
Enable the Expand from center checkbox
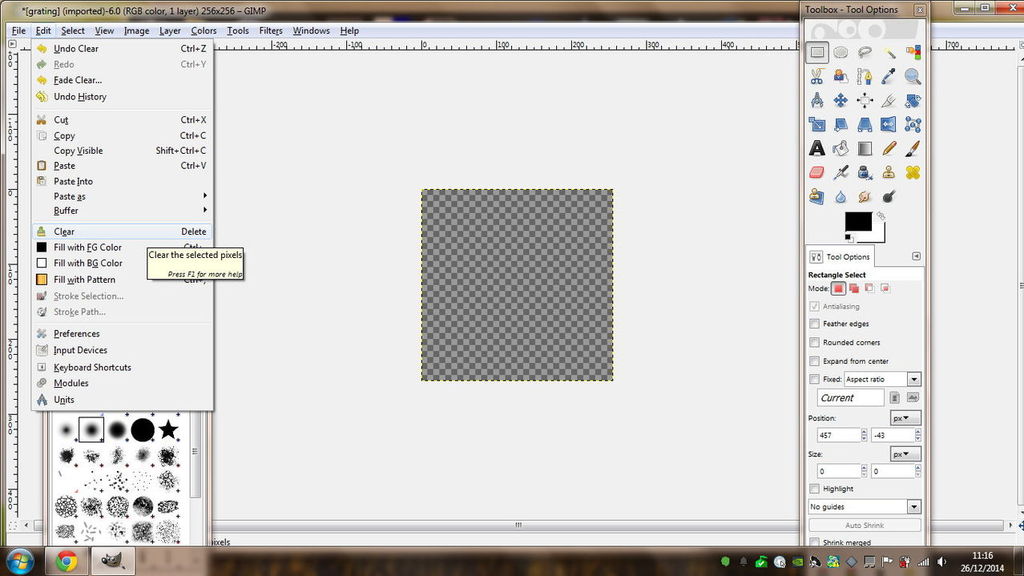814,361
